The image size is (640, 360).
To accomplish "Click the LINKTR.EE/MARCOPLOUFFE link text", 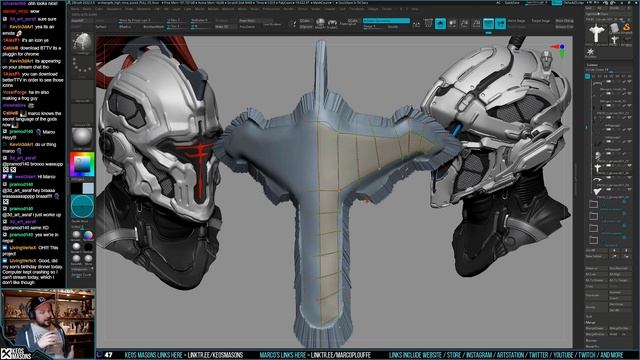I will [341, 355].
